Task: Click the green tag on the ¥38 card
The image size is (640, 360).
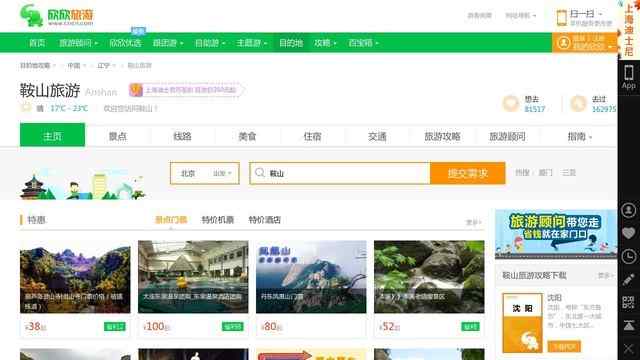Action: [115, 327]
